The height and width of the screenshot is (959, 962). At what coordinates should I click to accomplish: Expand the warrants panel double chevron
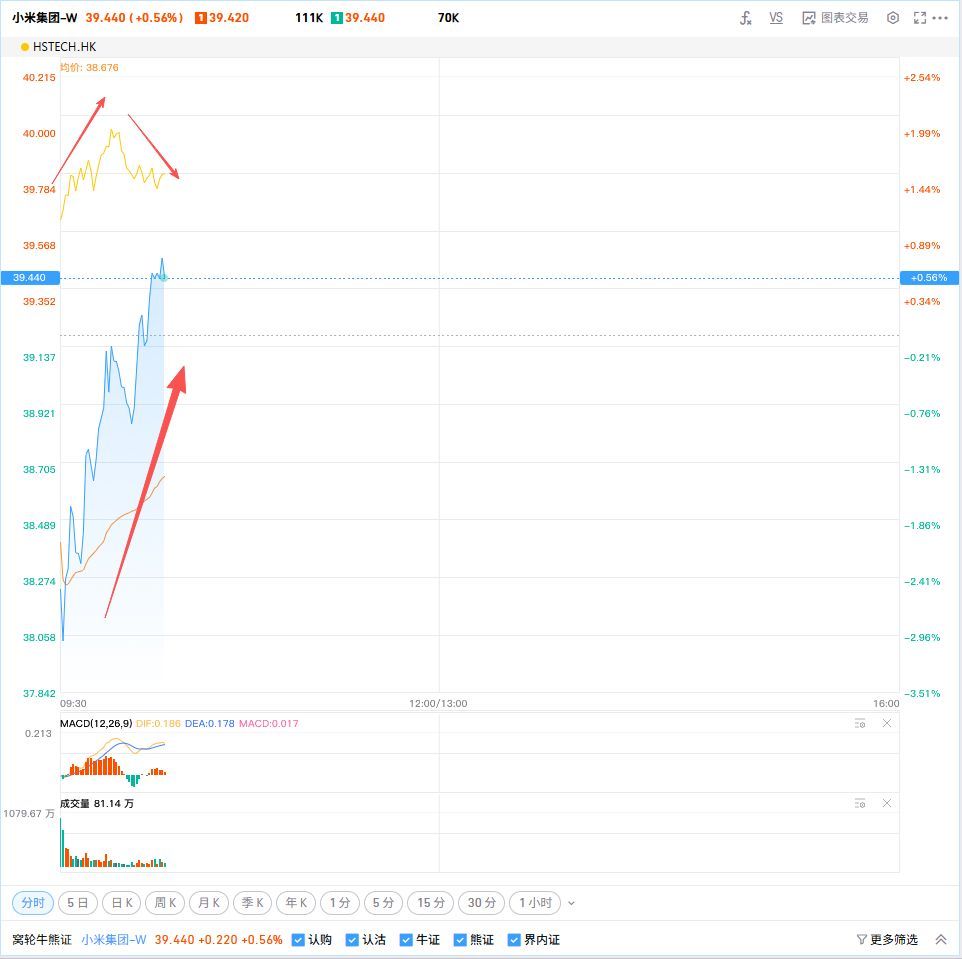pyautogui.click(x=940, y=940)
